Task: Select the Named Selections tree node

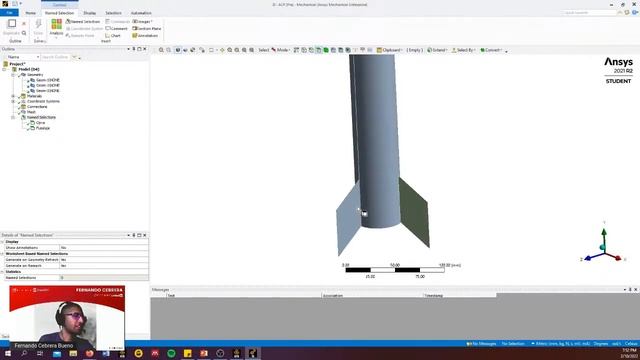Action: click(41, 117)
